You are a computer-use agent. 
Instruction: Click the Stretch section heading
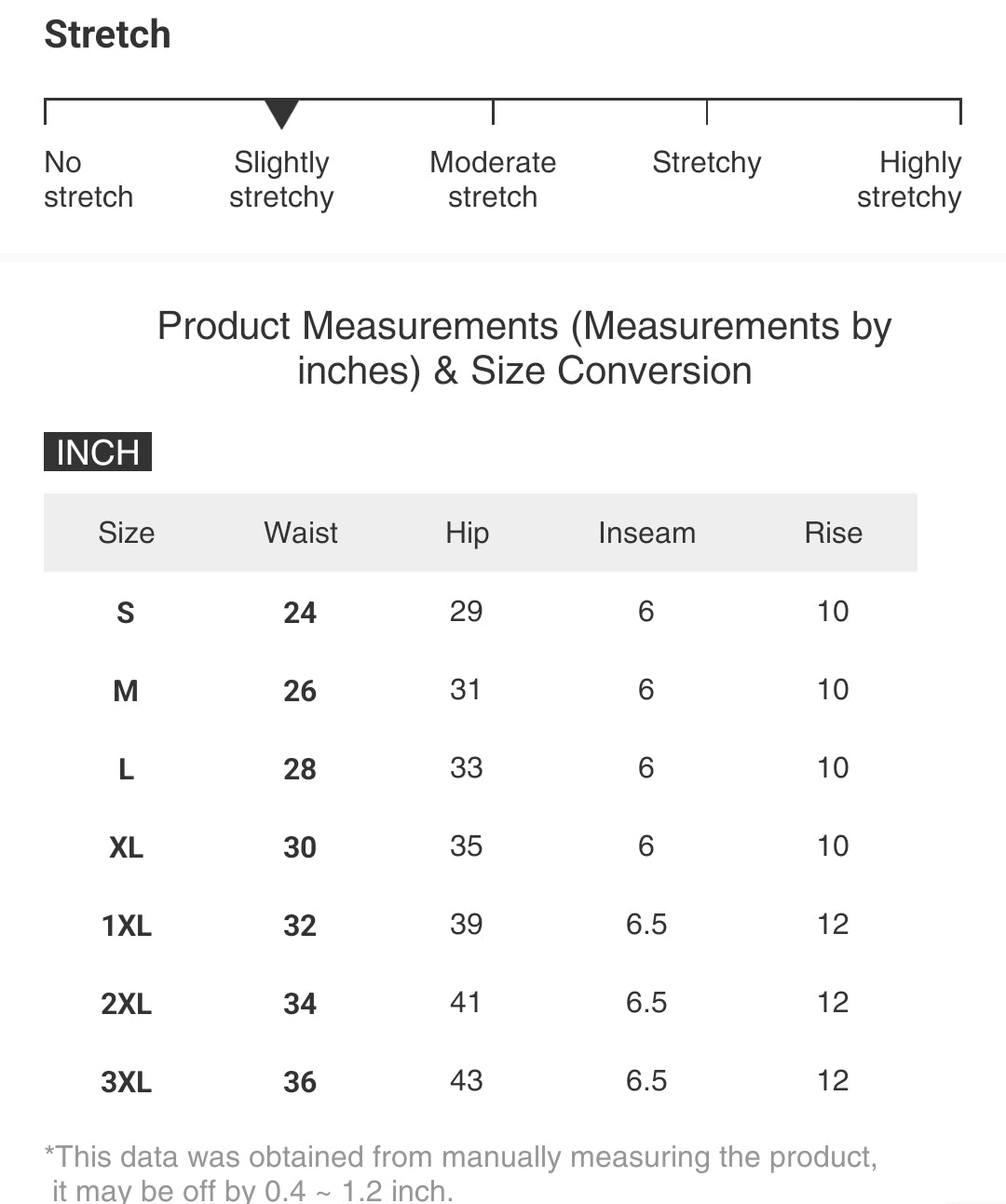[x=108, y=35]
